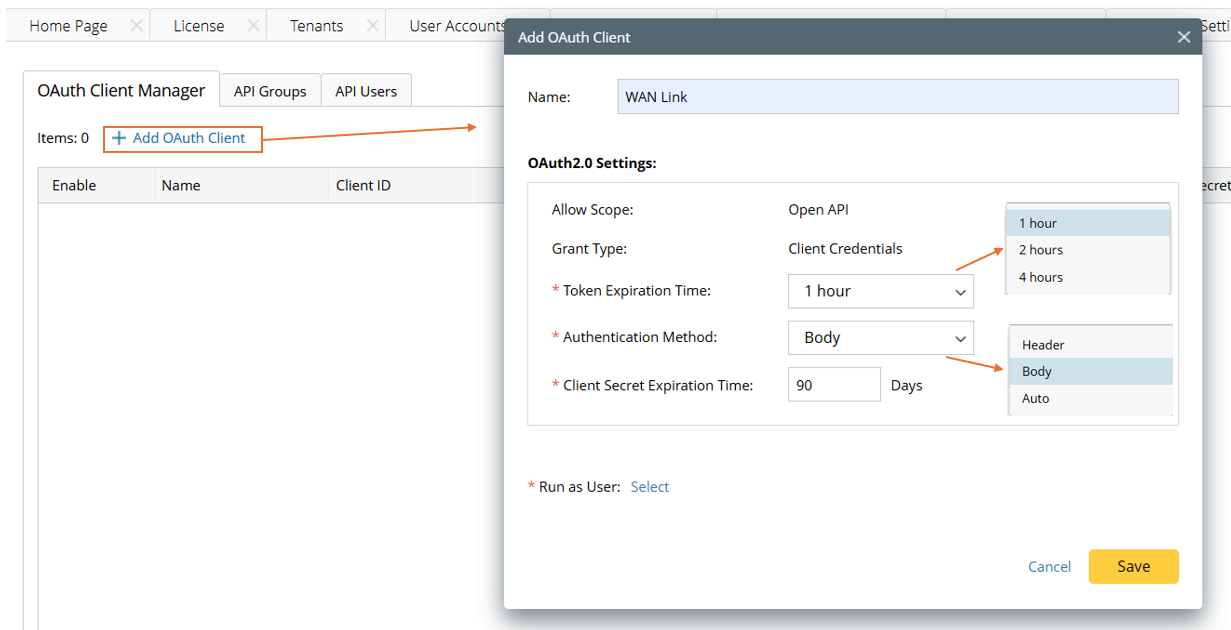The width and height of the screenshot is (1231, 630).
Task: Click the plus icon for Add OAuth Client
Action: [x=119, y=138]
